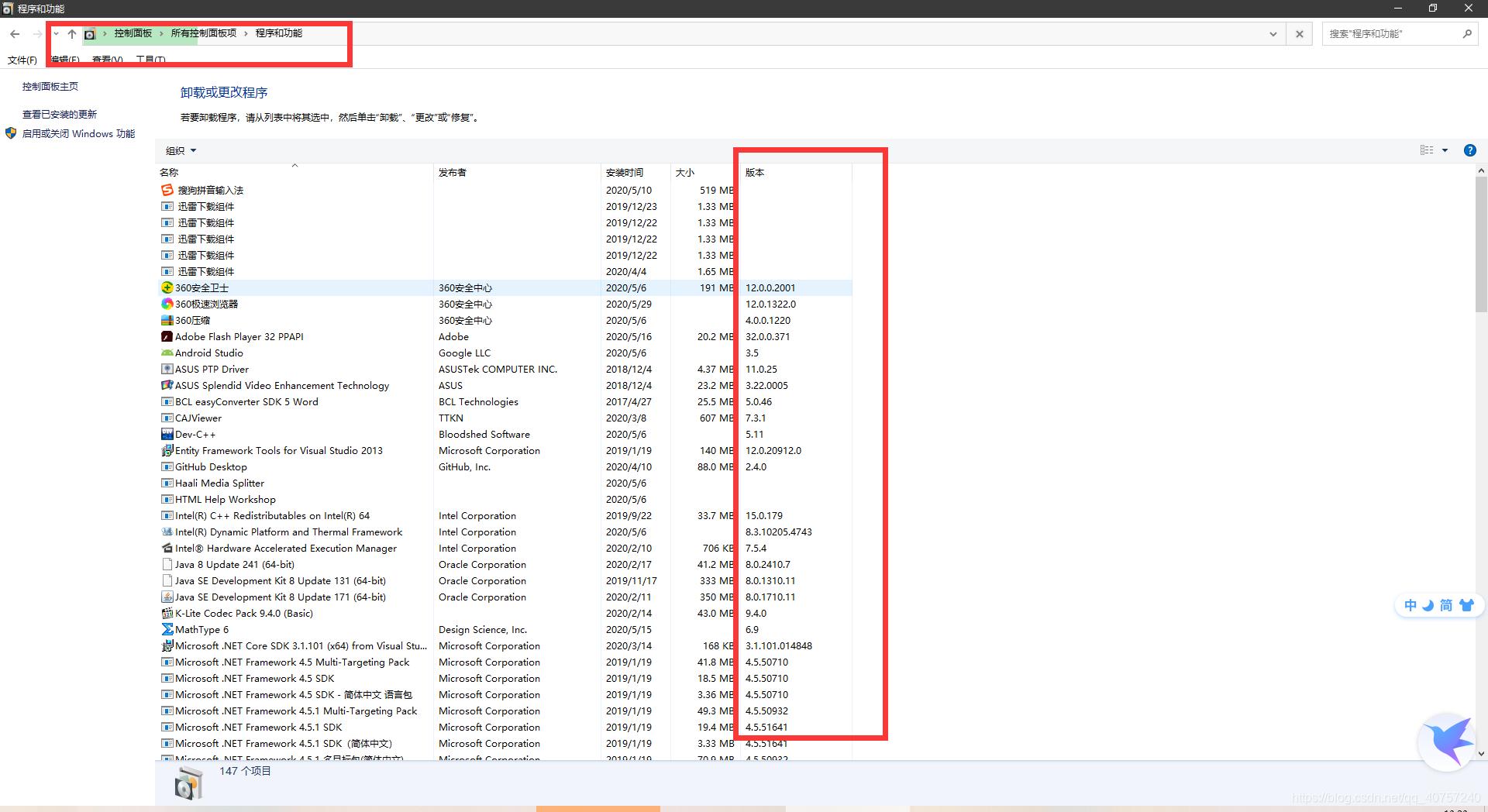Open recent locations dropdown arrow
The image size is (1488, 812).
[x=56, y=33]
